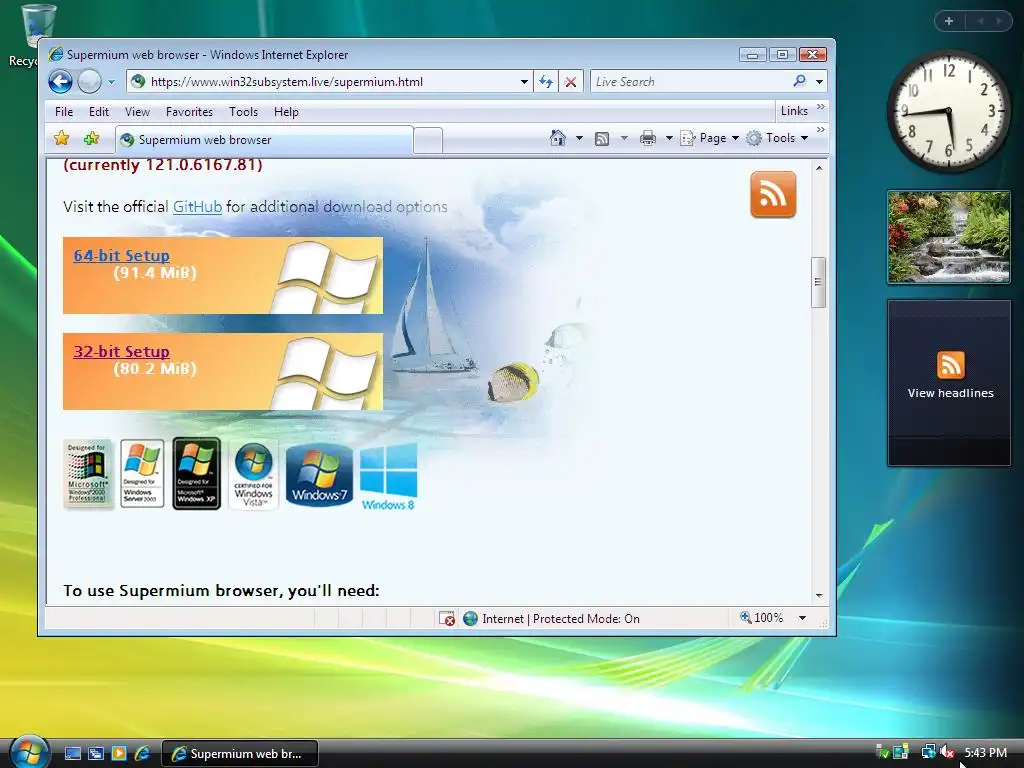Click the Windows Vista certified badge
Viewport: 1024px width, 768px height.
point(253,475)
